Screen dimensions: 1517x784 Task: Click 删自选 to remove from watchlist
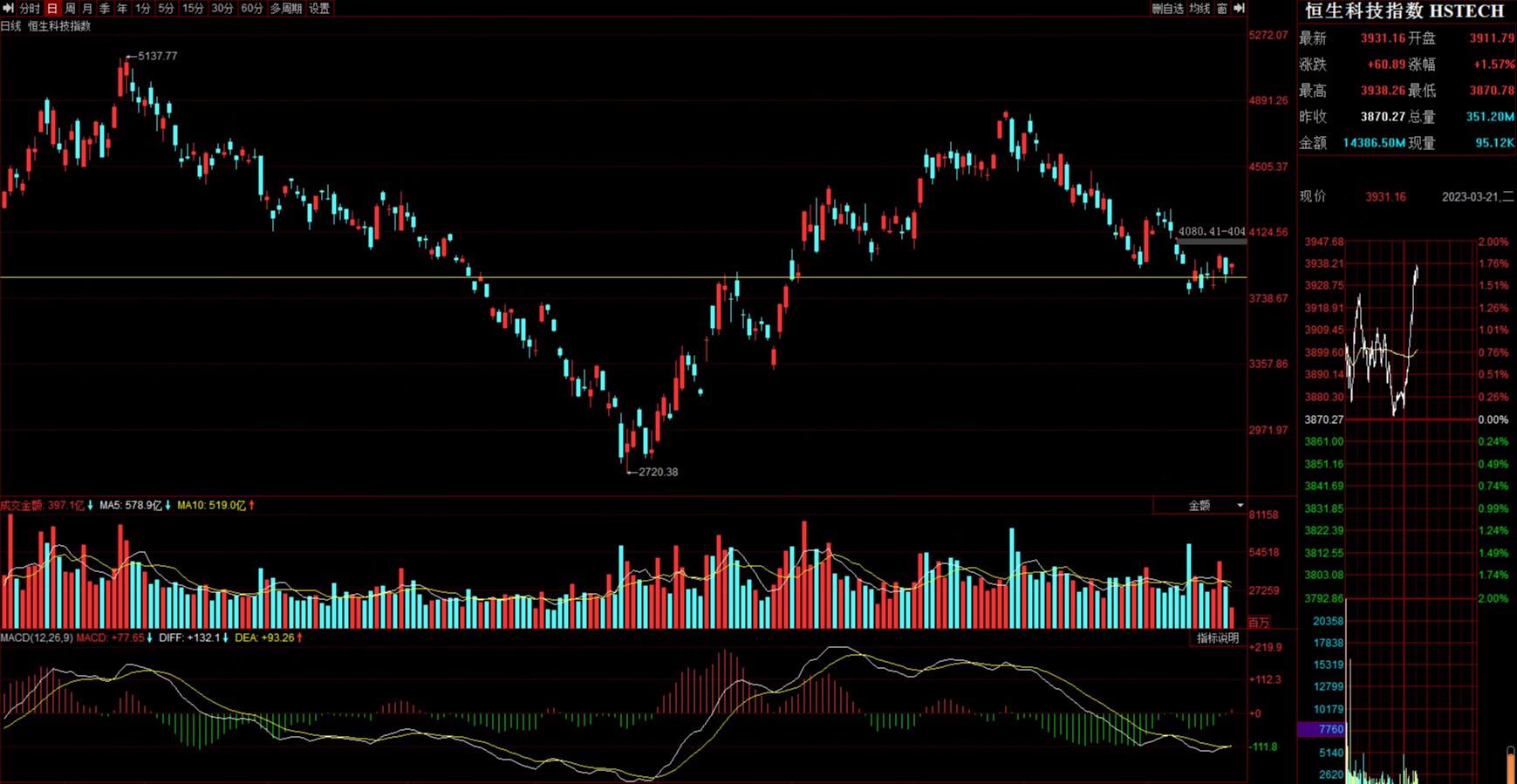click(1167, 8)
